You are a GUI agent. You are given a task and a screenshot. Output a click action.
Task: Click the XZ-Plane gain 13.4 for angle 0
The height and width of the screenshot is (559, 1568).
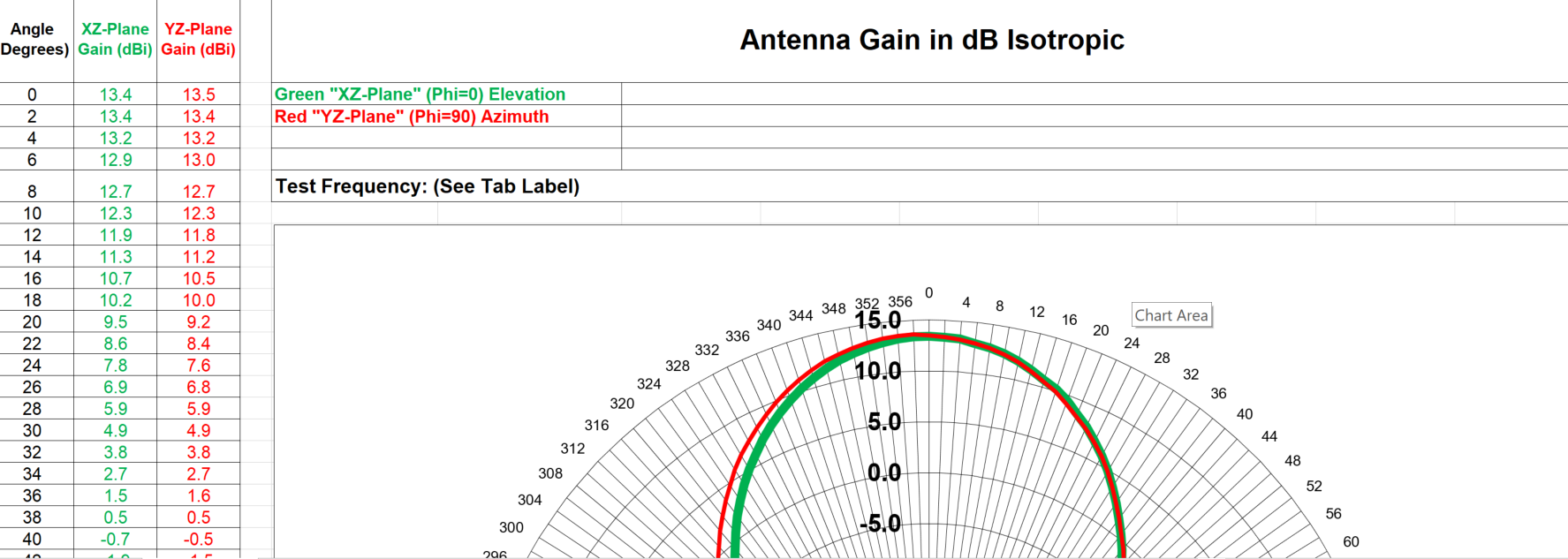(115, 94)
